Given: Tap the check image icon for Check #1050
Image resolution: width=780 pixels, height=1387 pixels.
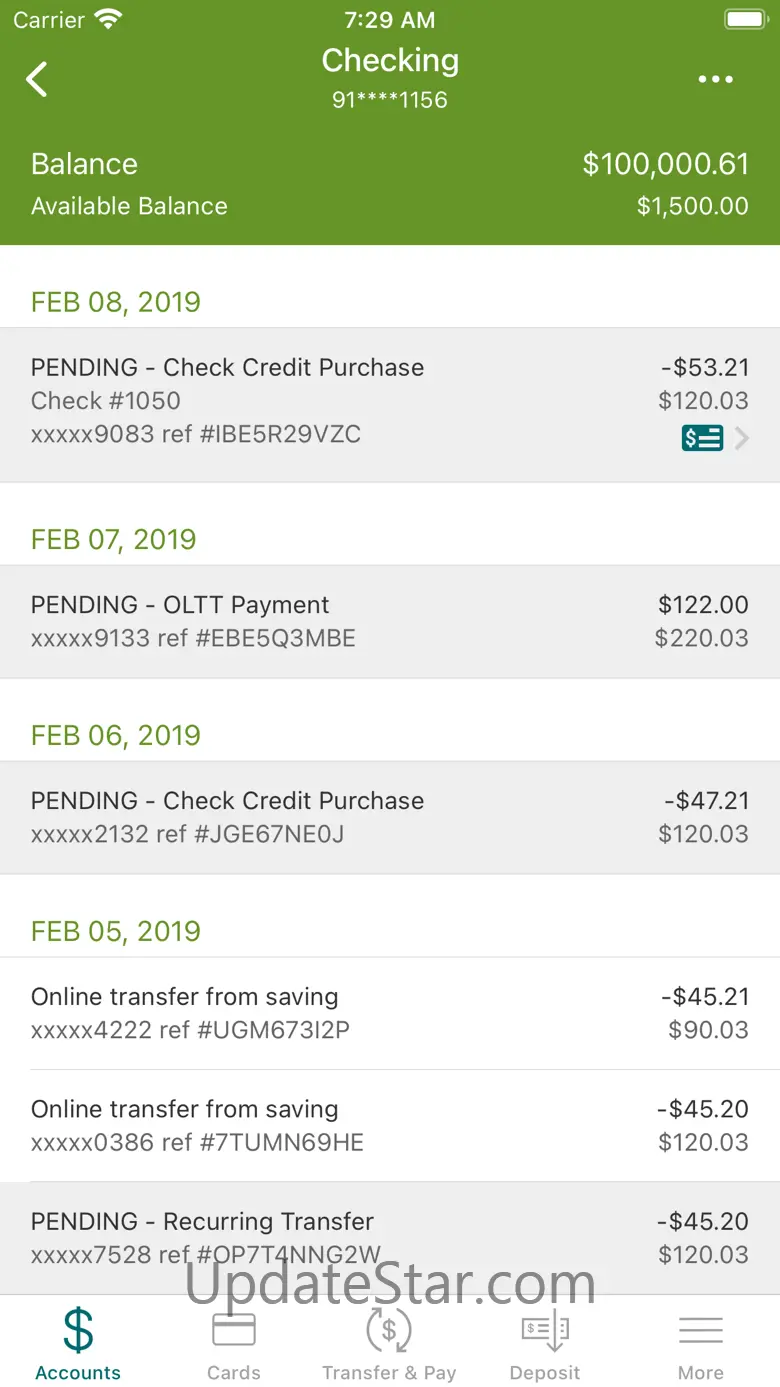Looking at the screenshot, I should (702, 438).
